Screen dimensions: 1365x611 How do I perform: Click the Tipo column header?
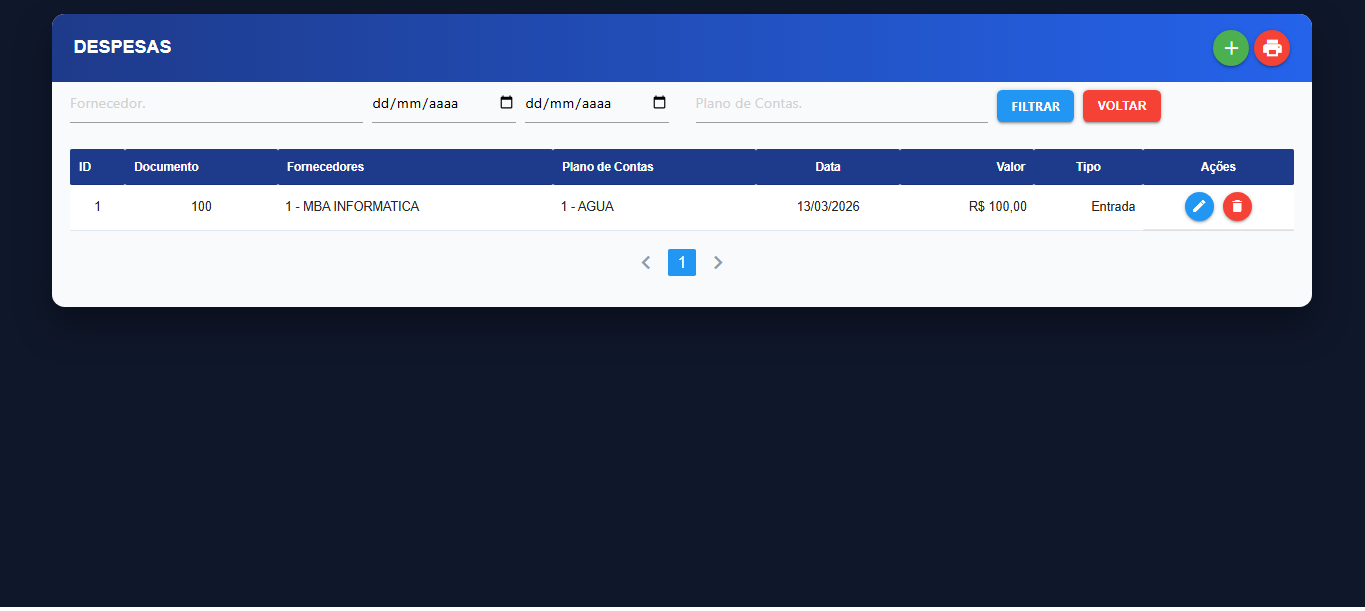(x=1088, y=167)
